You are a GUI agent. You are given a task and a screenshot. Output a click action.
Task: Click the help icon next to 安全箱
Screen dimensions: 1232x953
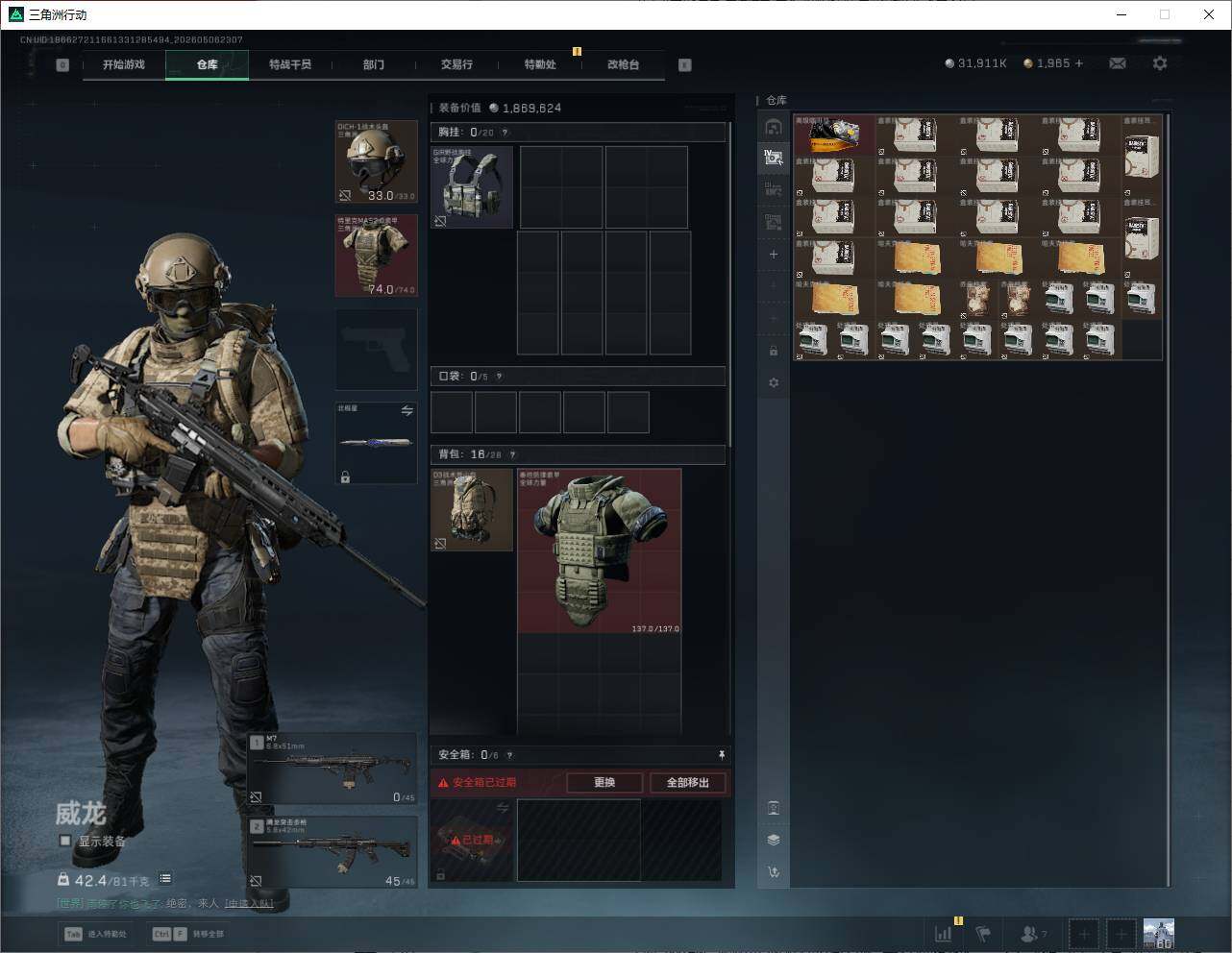pyautogui.click(x=509, y=755)
